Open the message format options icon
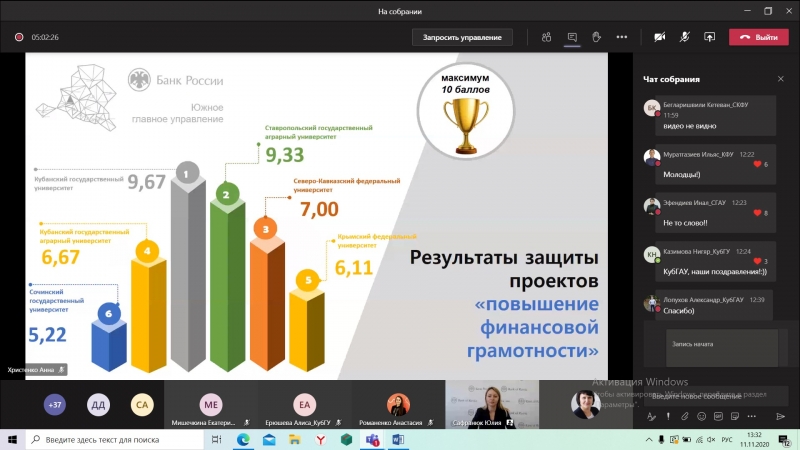Image resolution: width=800 pixels, height=450 pixels. tap(651, 416)
